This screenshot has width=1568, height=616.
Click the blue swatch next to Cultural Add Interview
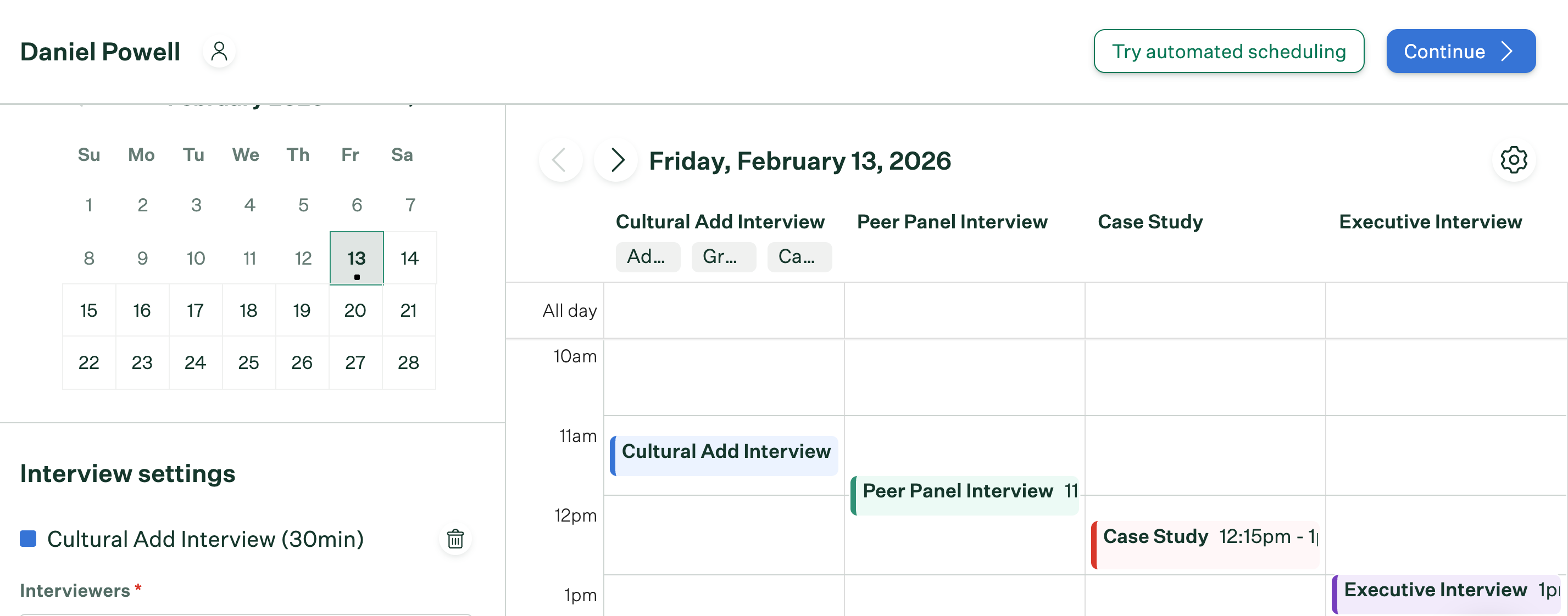28,538
